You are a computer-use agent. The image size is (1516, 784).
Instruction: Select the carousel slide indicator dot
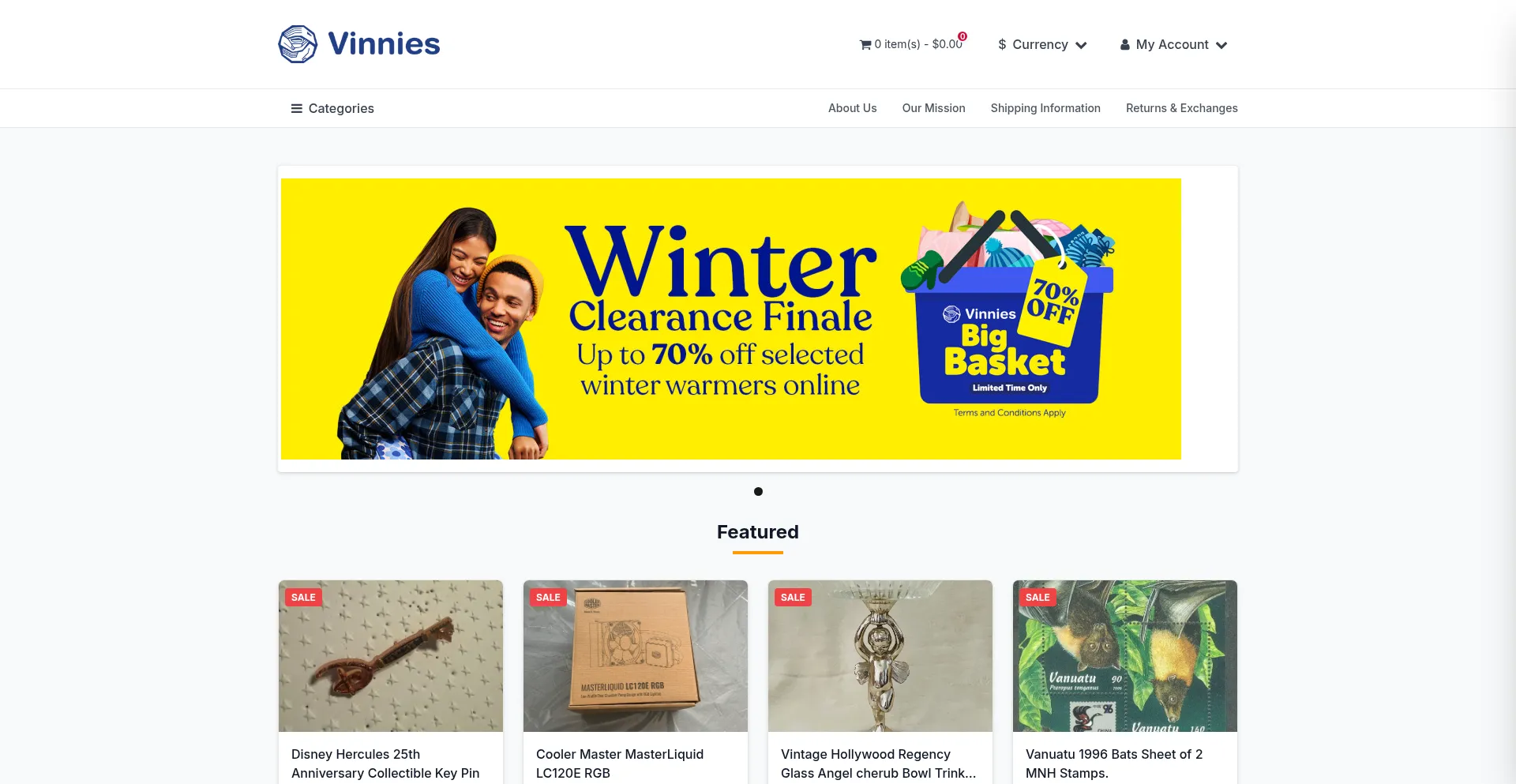[x=758, y=492]
